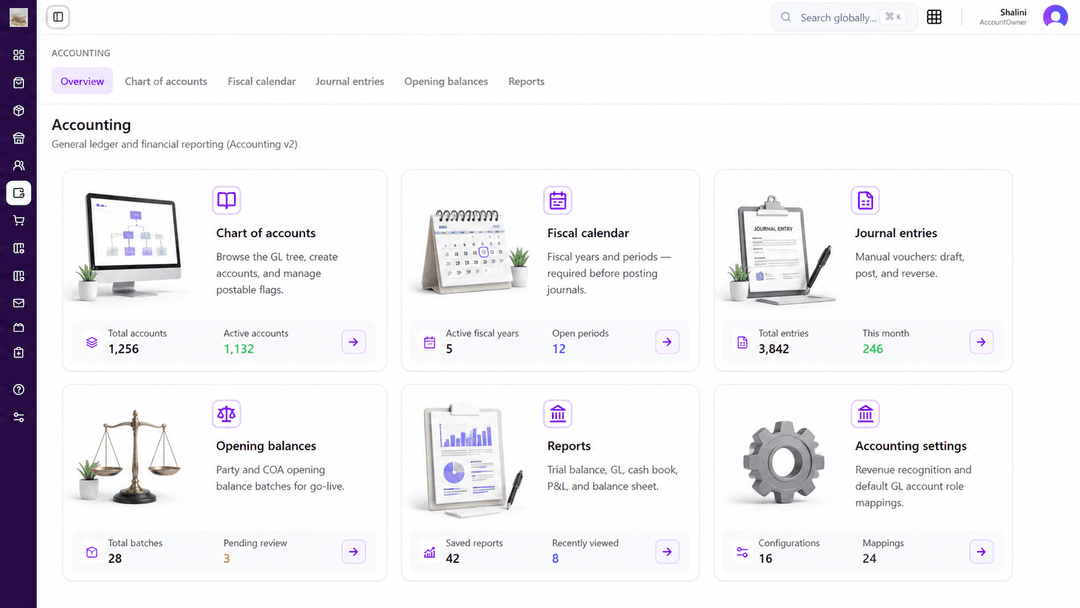Click the Total entries value 3,842
The height and width of the screenshot is (608, 1080).
click(x=773, y=349)
